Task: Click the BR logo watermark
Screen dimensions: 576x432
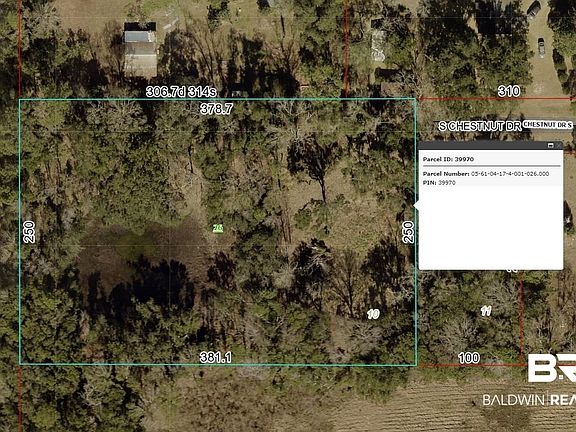Action: point(552,368)
